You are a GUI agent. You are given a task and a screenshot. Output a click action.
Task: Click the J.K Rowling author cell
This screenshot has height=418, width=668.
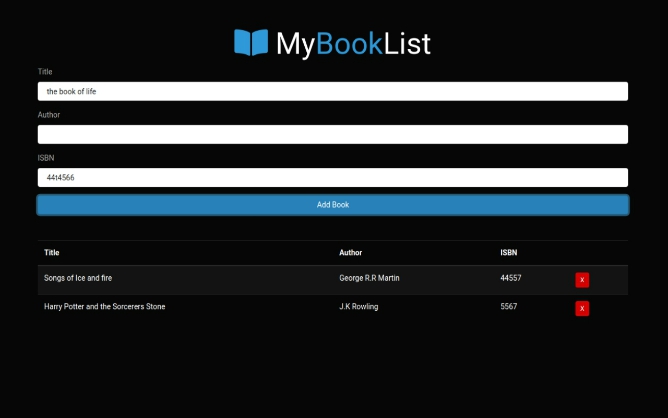point(359,307)
